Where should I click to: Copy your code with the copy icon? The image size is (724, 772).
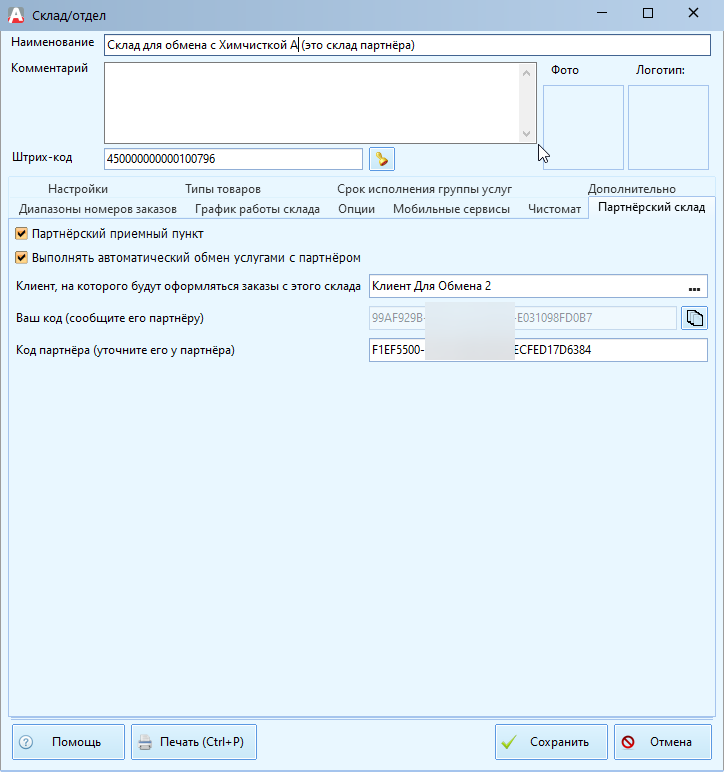(x=694, y=318)
